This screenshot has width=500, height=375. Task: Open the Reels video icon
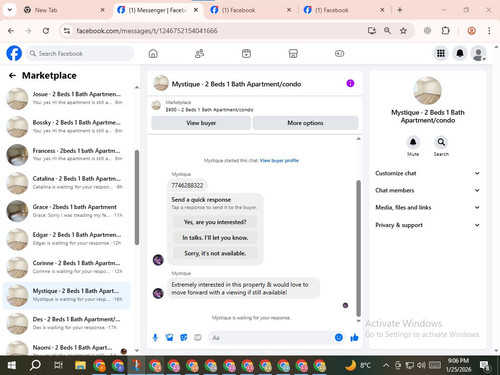click(x=246, y=53)
